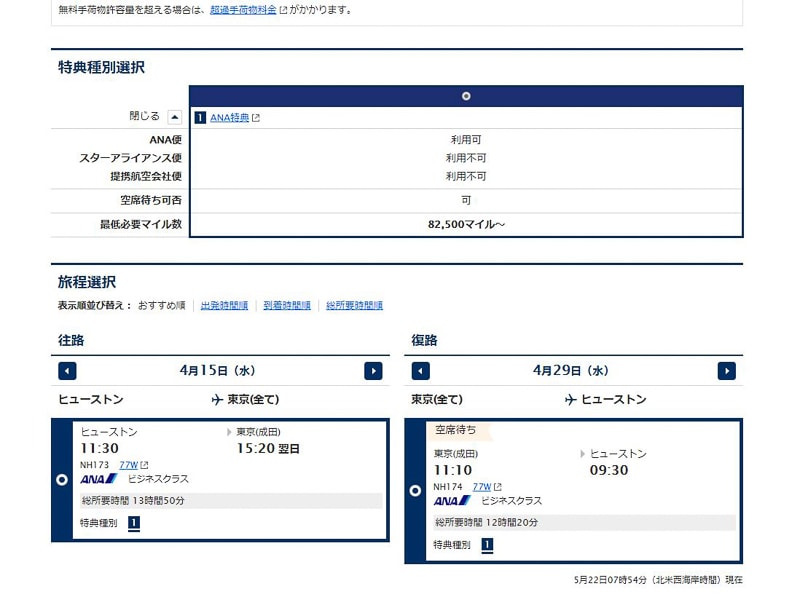Open 77W aircraft info for flight NH173
This screenshot has width=800, height=613.
pos(129,465)
